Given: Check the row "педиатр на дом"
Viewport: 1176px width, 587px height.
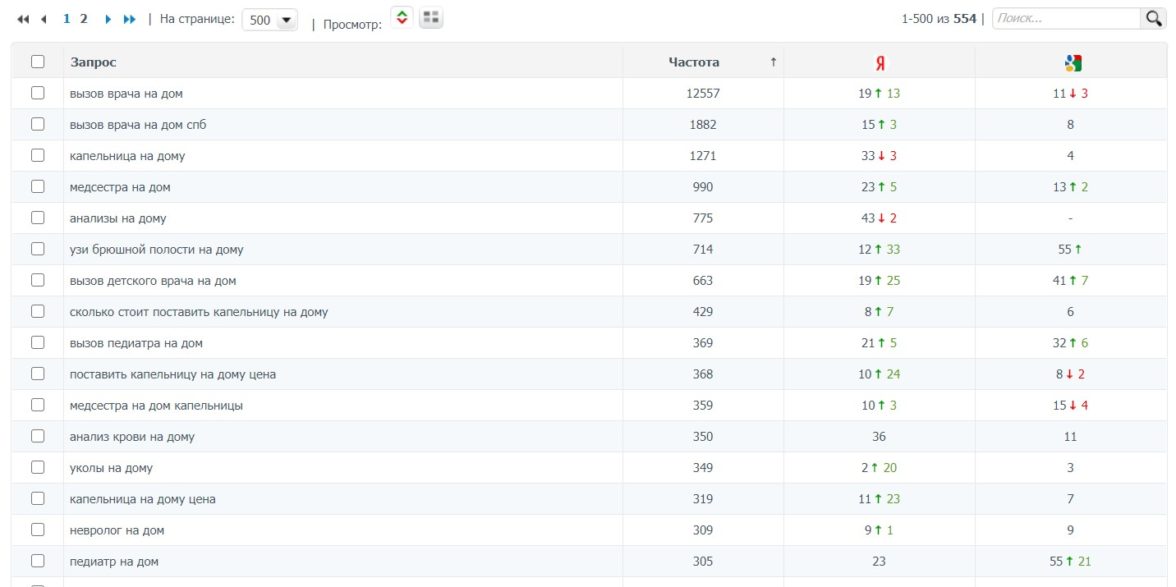Looking at the screenshot, I should click(38, 561).
